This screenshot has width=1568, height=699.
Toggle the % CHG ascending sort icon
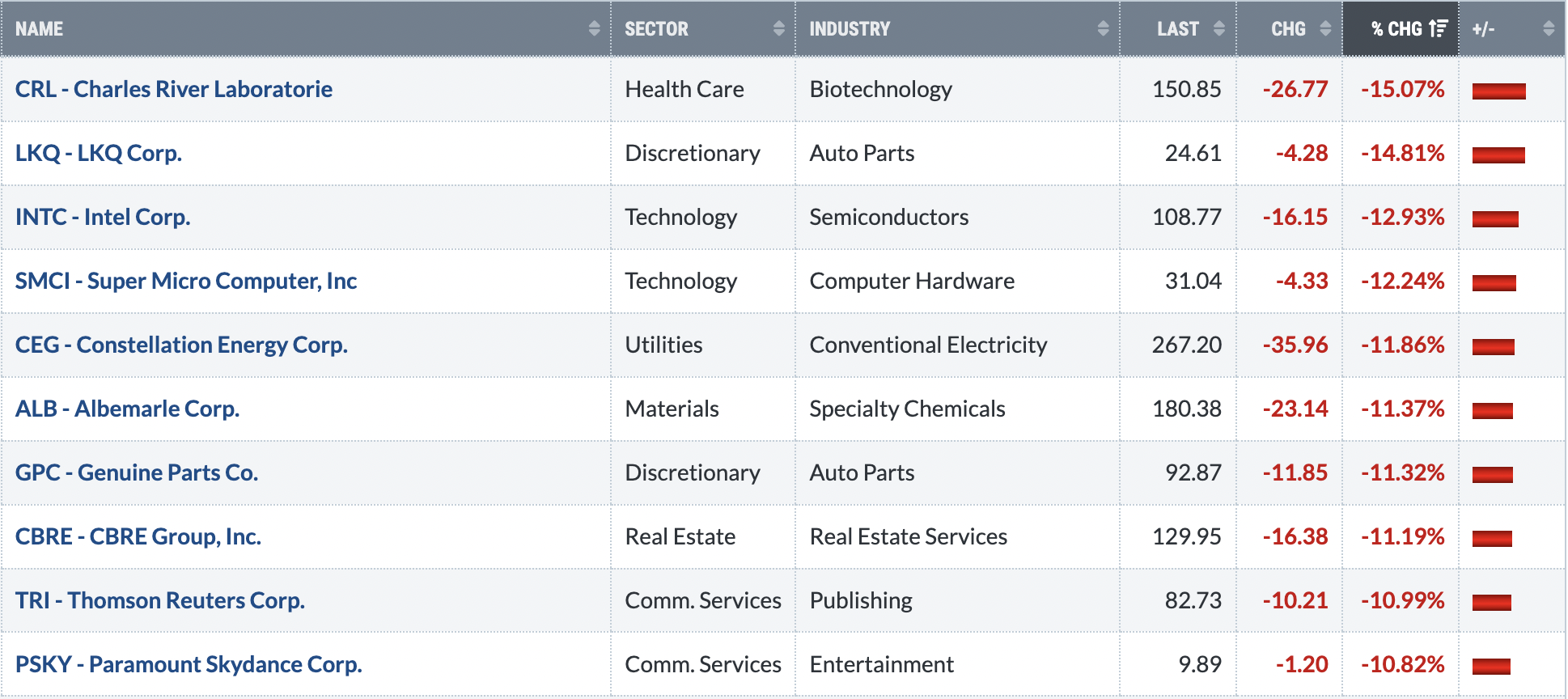(1438, 29)
